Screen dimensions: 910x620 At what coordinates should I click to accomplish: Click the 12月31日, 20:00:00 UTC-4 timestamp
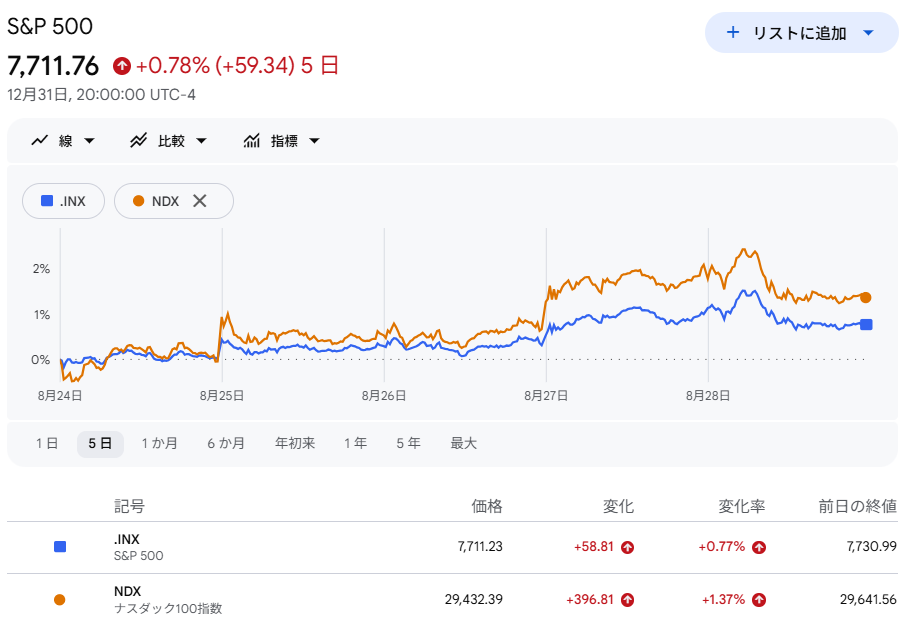tap(102, 95)
